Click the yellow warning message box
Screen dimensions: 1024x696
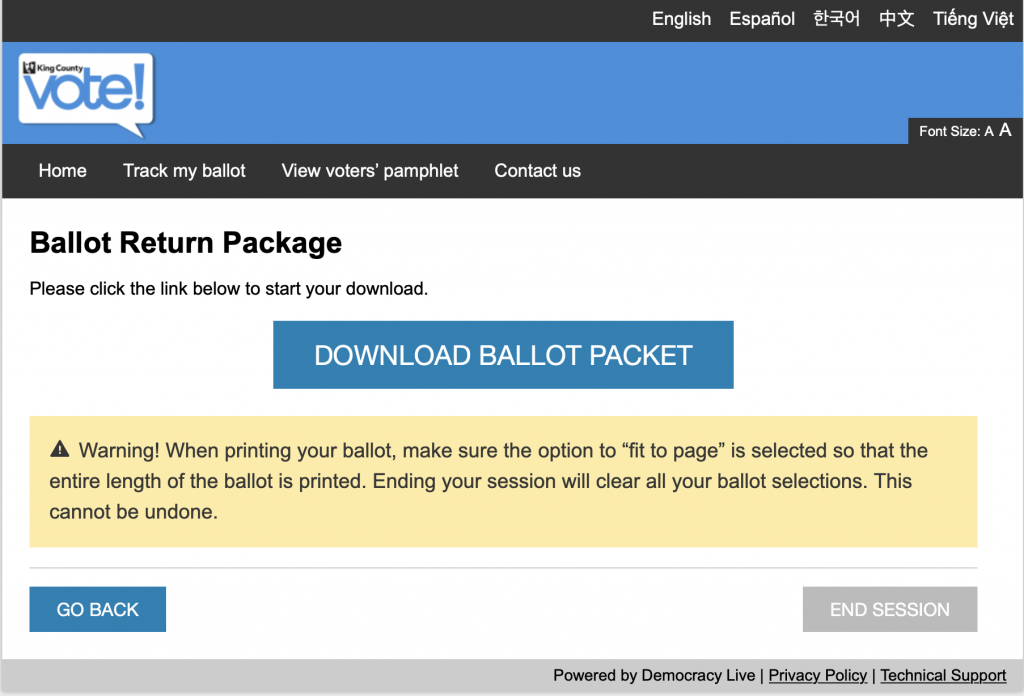(x=503, y=482)
